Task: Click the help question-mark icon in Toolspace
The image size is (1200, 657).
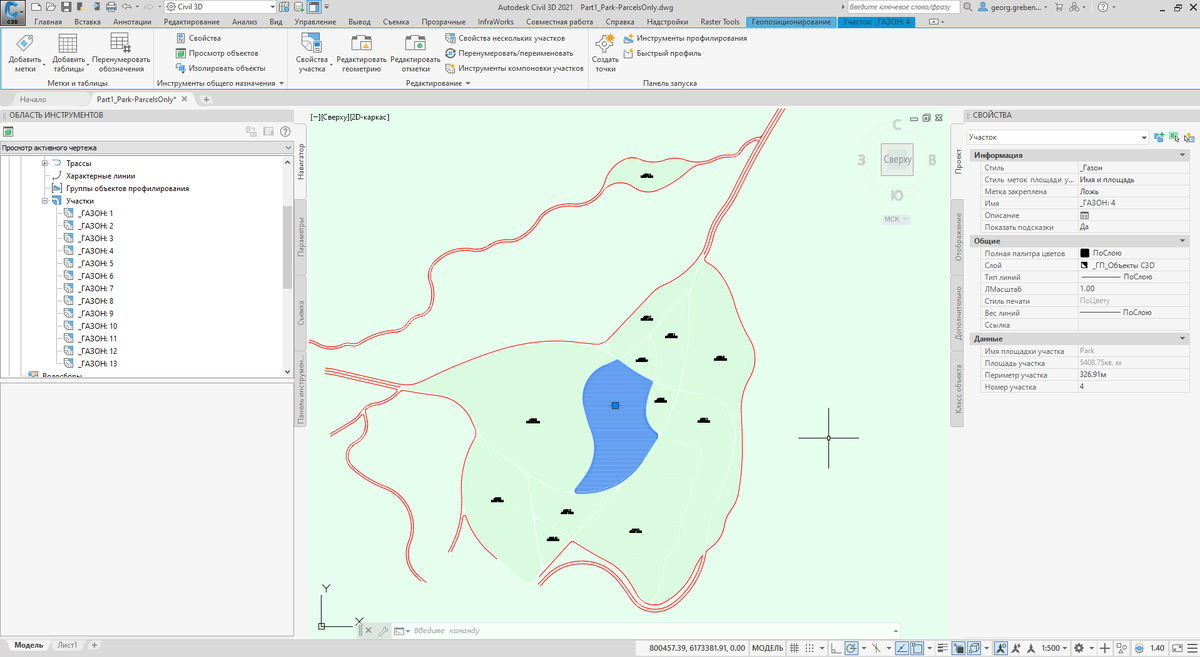Action: [285, 131]
